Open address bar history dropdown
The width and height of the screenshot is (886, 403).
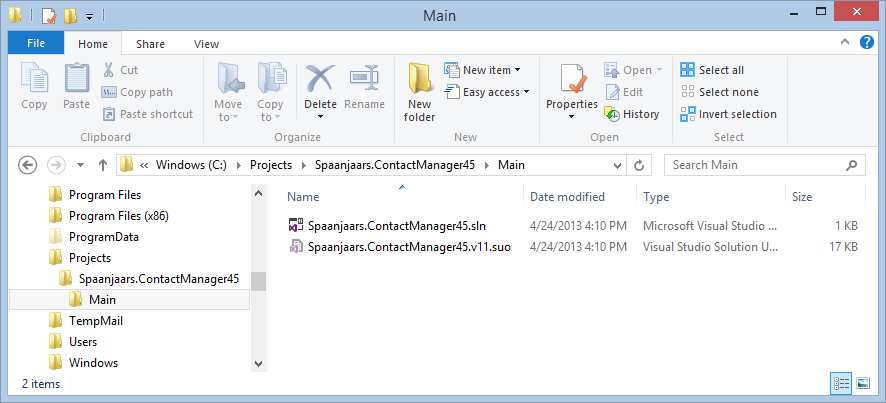pos(620,165)
